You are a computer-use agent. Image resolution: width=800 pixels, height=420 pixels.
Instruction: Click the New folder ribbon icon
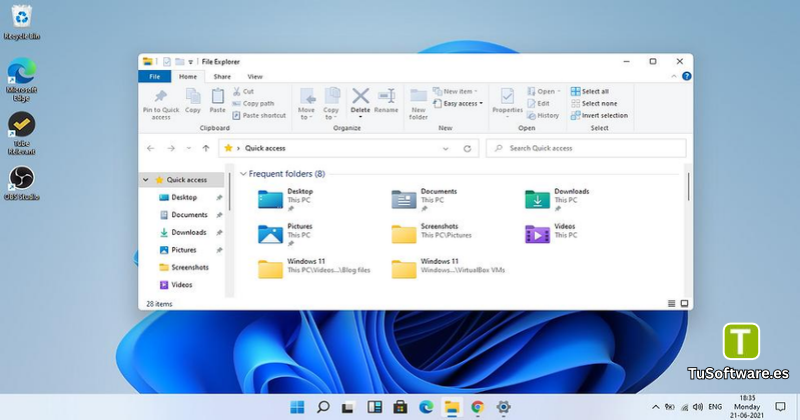point(418,104)
